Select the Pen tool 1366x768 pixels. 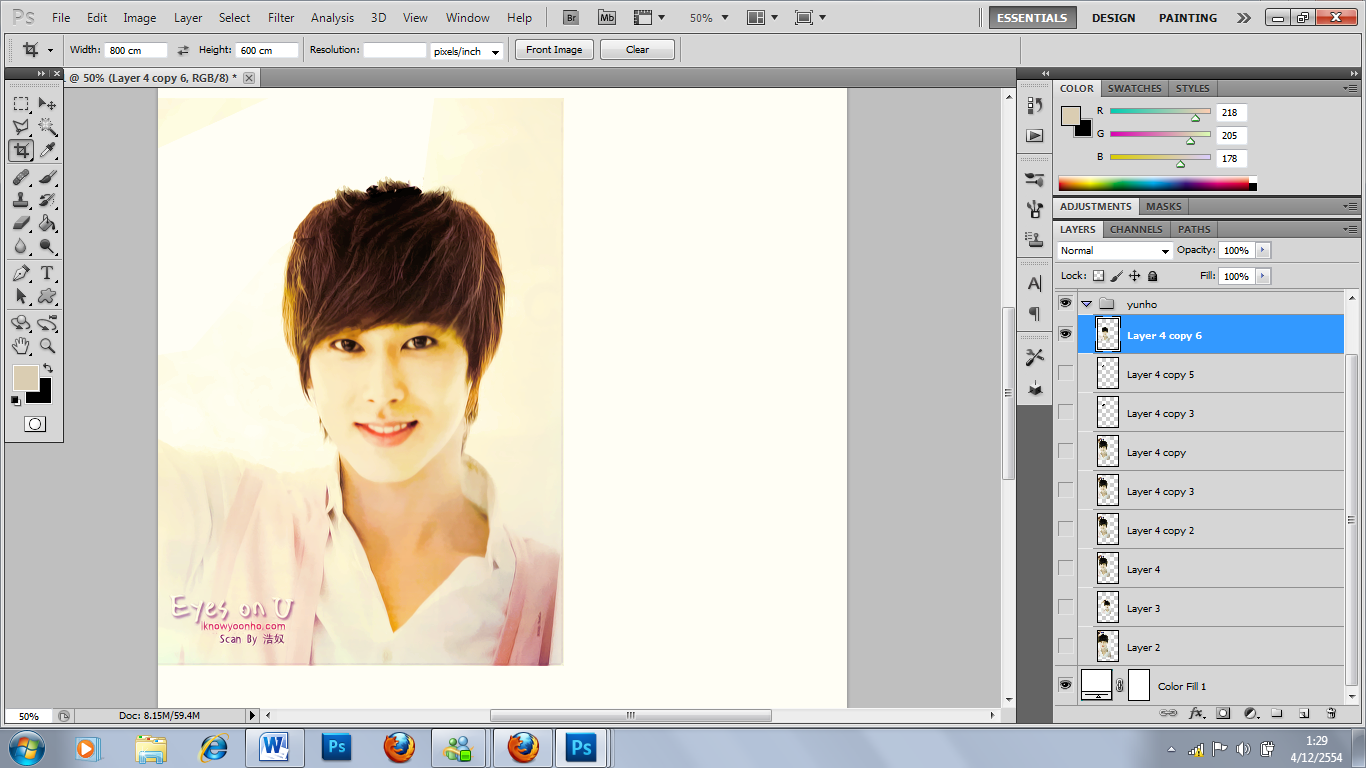point(21,274)
